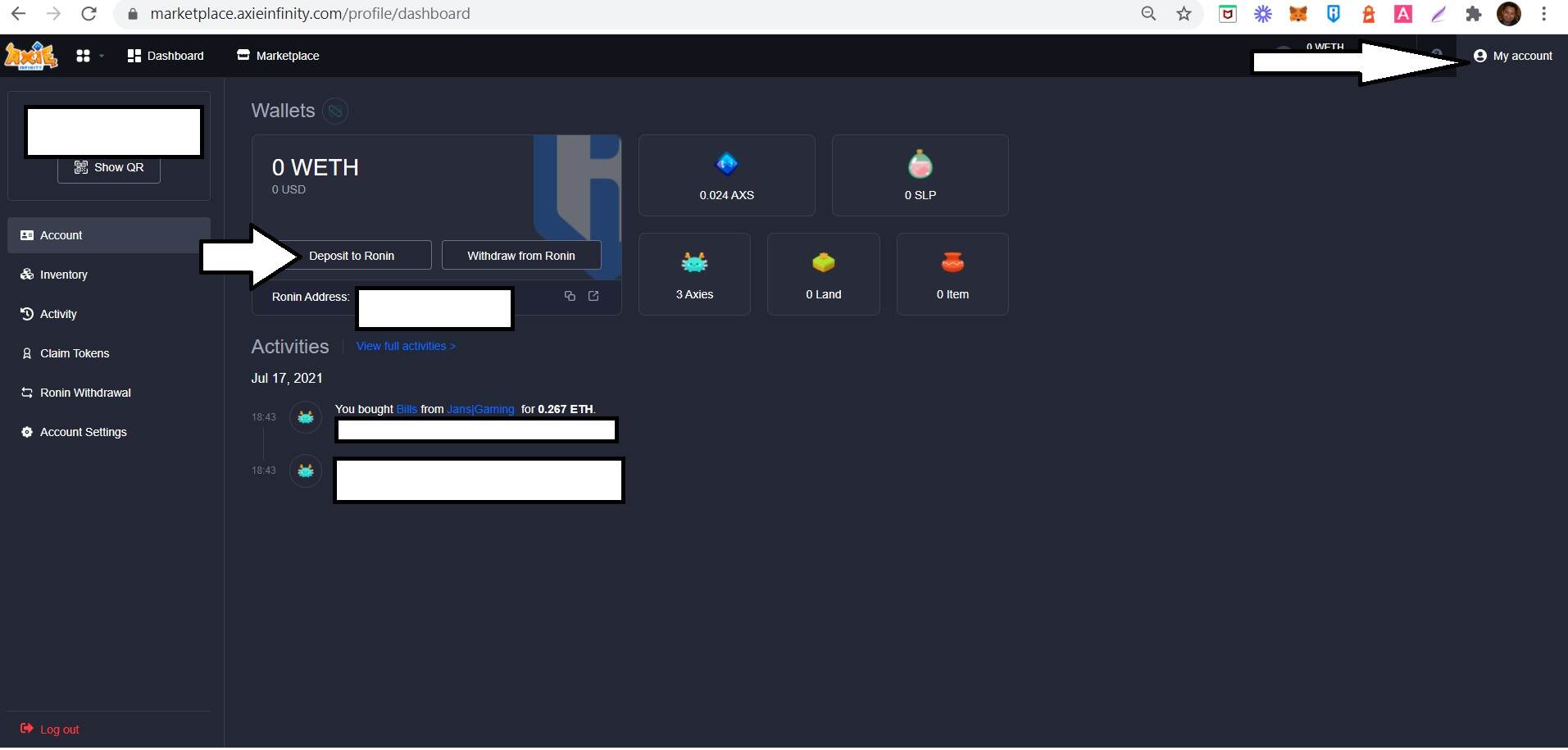Screen dimensions: 1568x750
Task: Copy the Ronin address
Action: pyautogui.click(x=570, y=296)
